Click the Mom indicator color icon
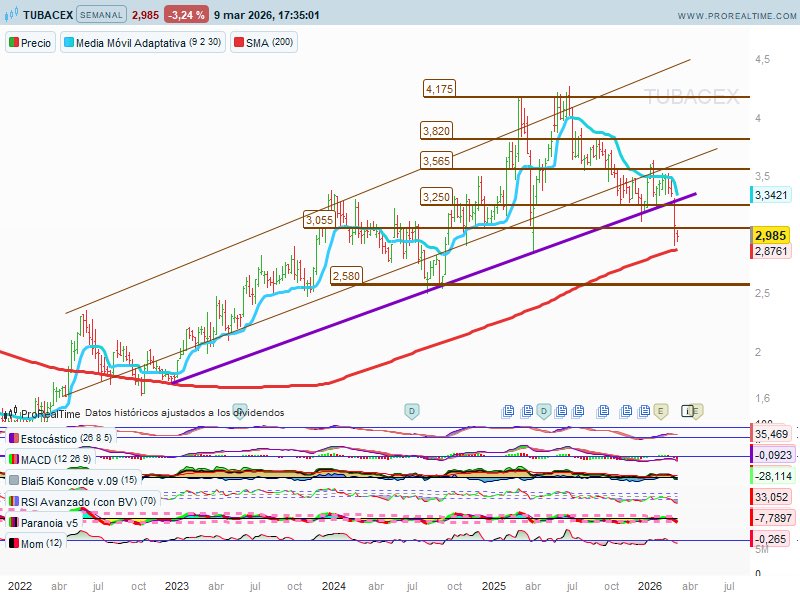This screenshot has width=800, height=600. 14,543
